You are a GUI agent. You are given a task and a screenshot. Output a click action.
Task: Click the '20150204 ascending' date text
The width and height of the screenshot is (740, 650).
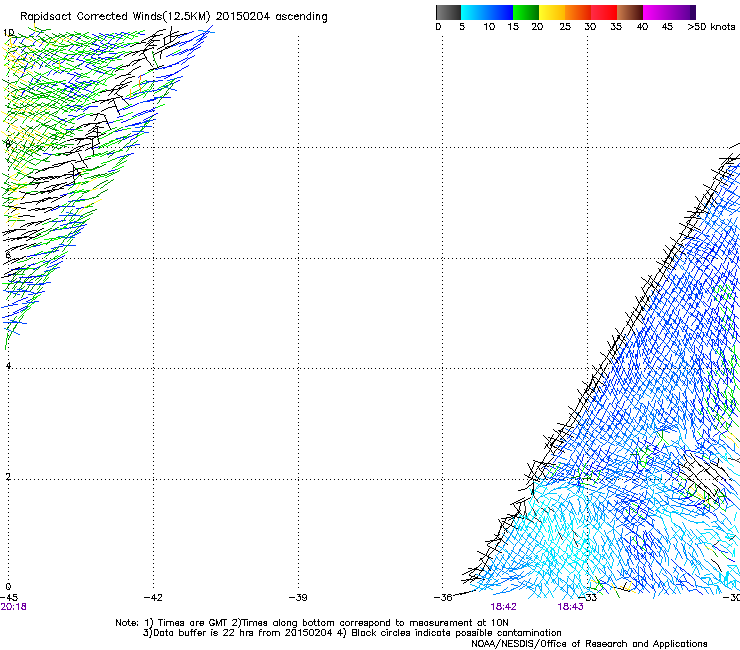click(x=271, y=17)
